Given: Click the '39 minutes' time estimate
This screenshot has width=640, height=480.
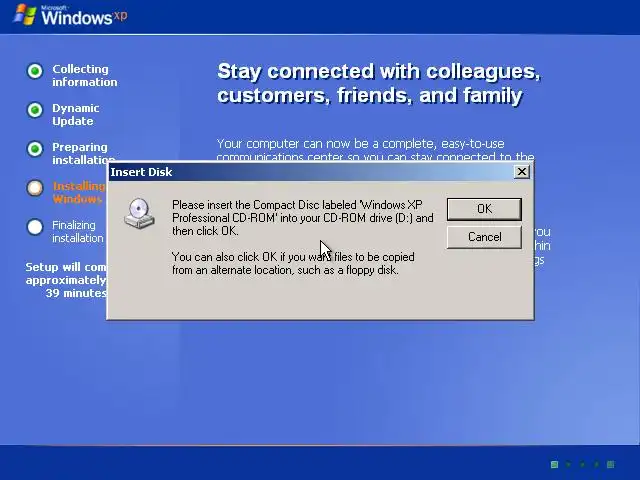Looking at the screenshot, I should click(76, 293).
